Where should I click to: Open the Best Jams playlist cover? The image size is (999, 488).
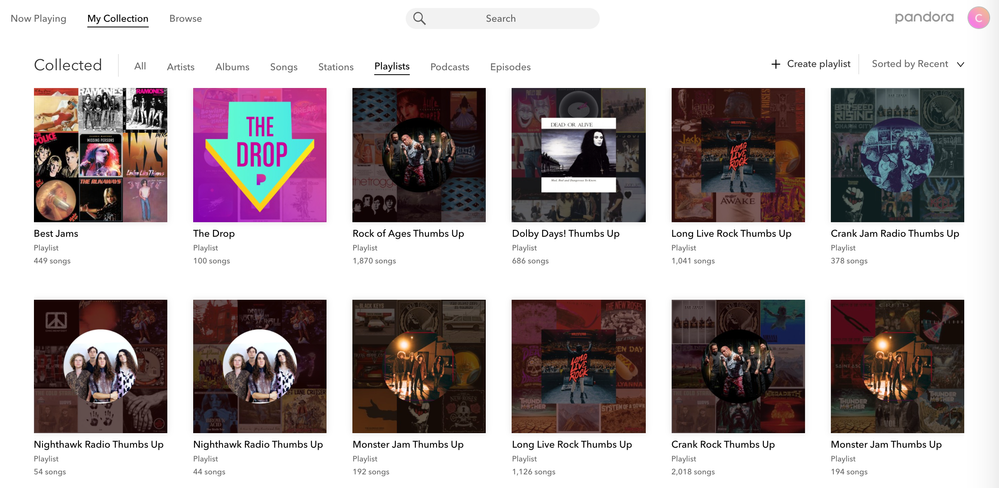(100, 155)
